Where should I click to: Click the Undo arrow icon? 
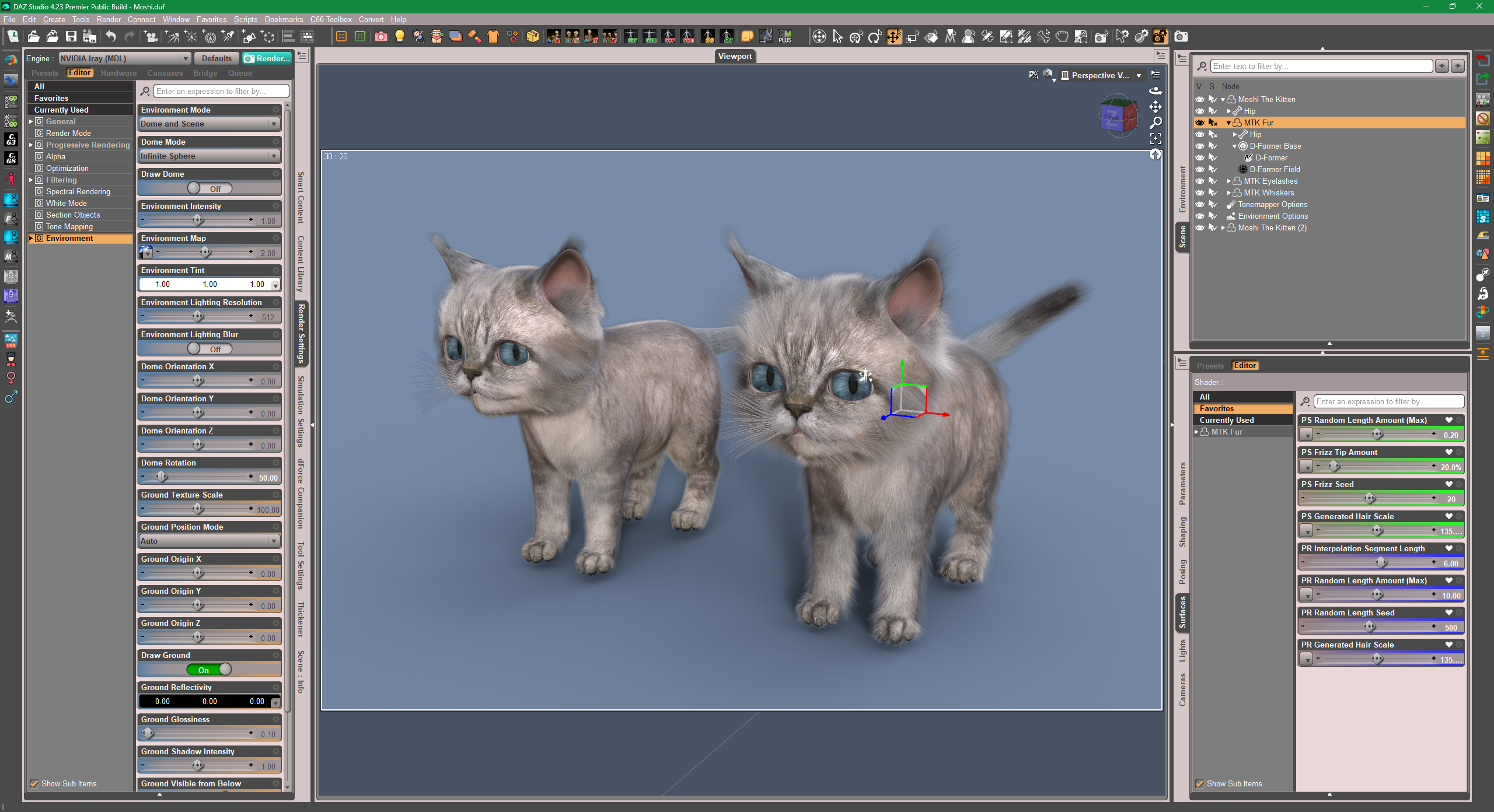click(110, 37)
